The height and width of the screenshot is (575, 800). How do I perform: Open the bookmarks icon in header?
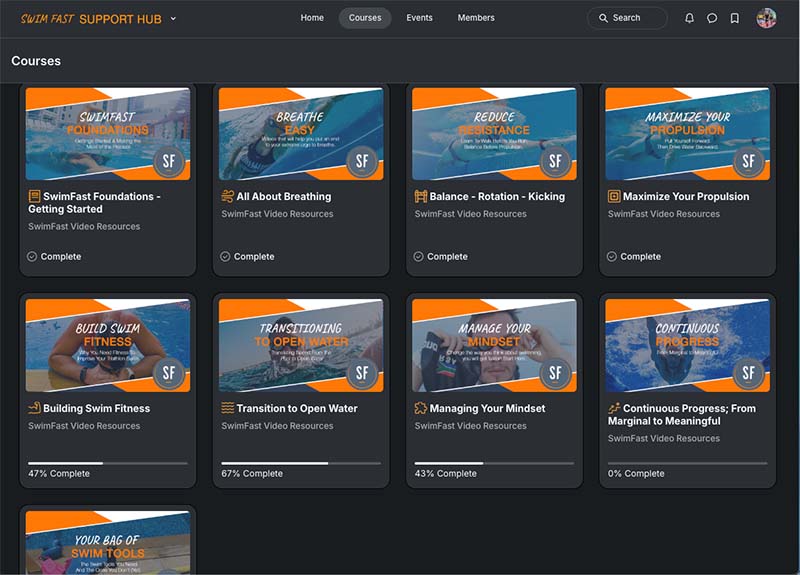coord(735,18)
